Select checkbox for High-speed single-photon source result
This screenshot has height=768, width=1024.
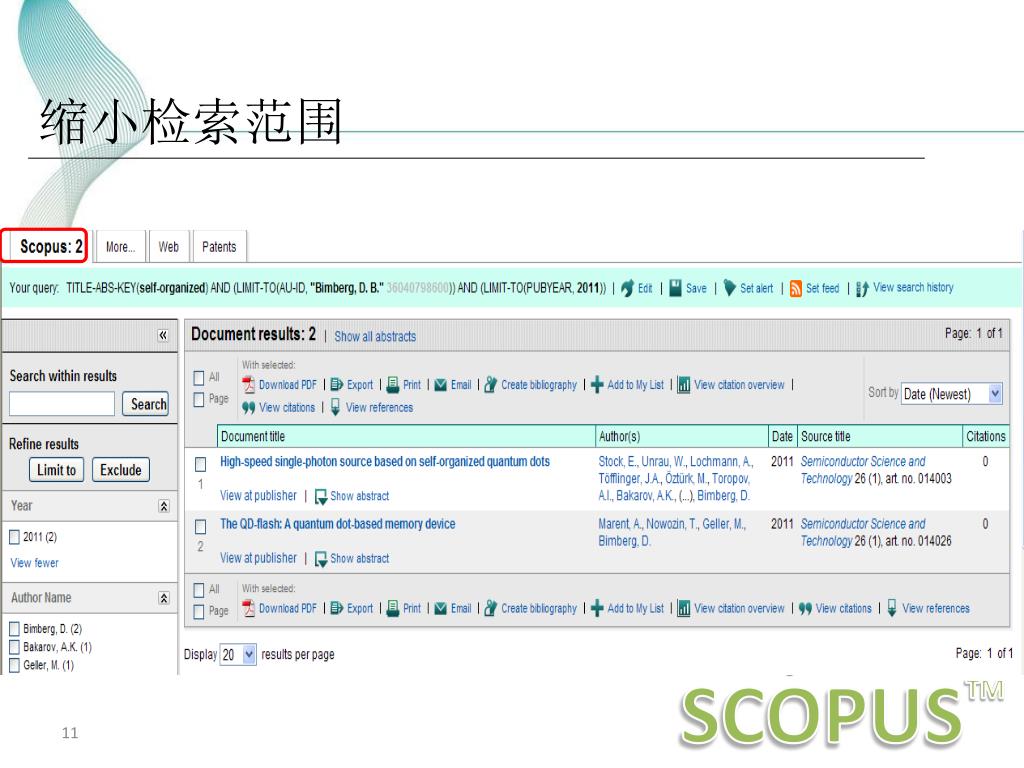[200, 464]
